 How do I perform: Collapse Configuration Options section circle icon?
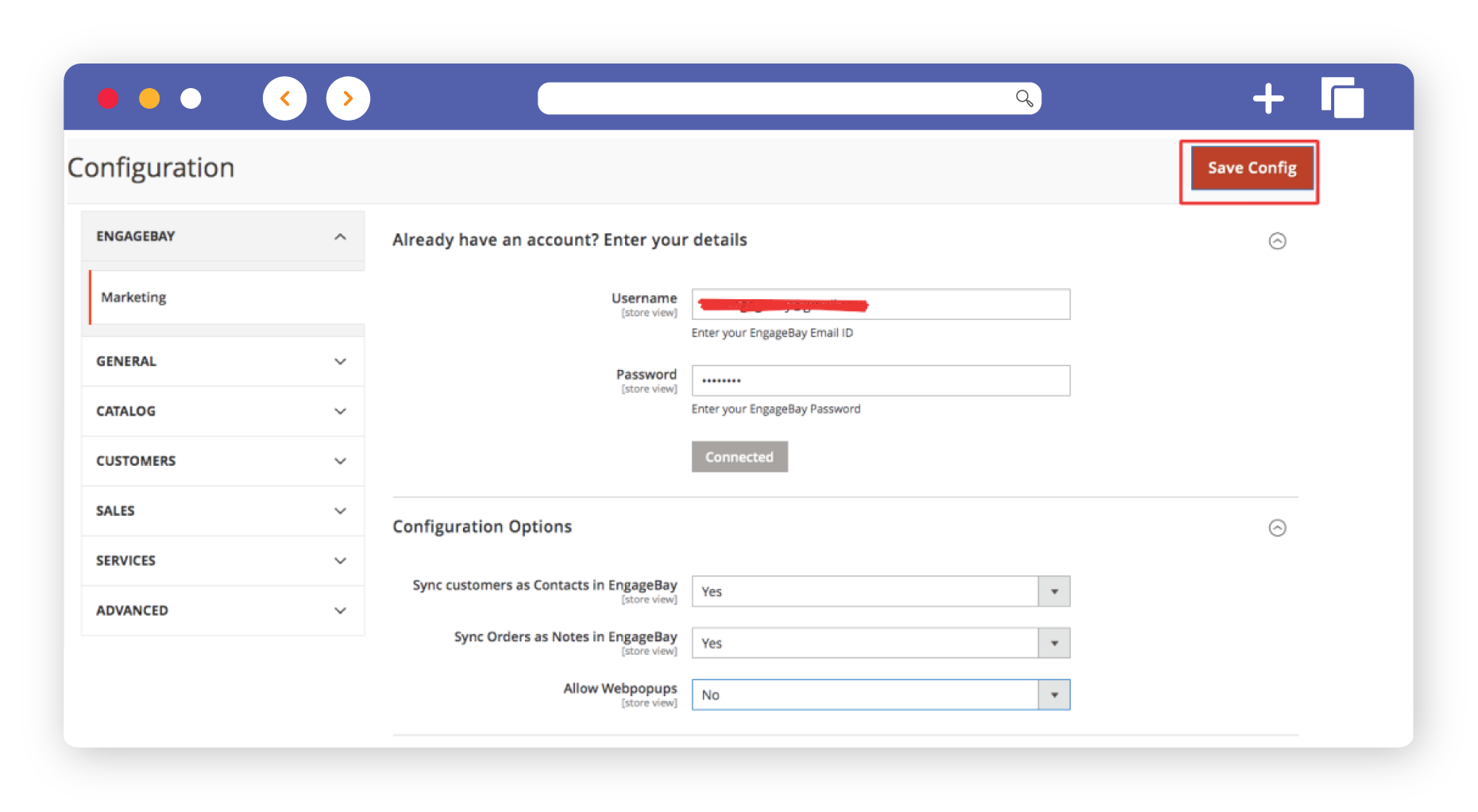[x=1277, y=528]
